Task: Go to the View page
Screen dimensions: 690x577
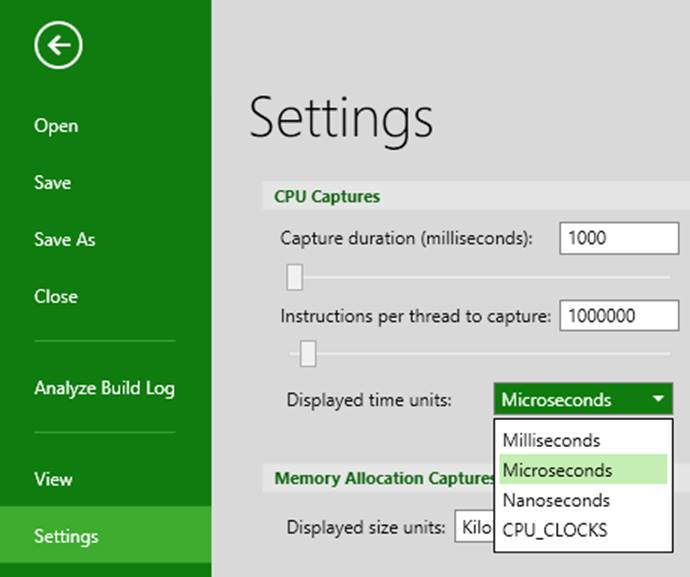Action: [x=53, y=479]
